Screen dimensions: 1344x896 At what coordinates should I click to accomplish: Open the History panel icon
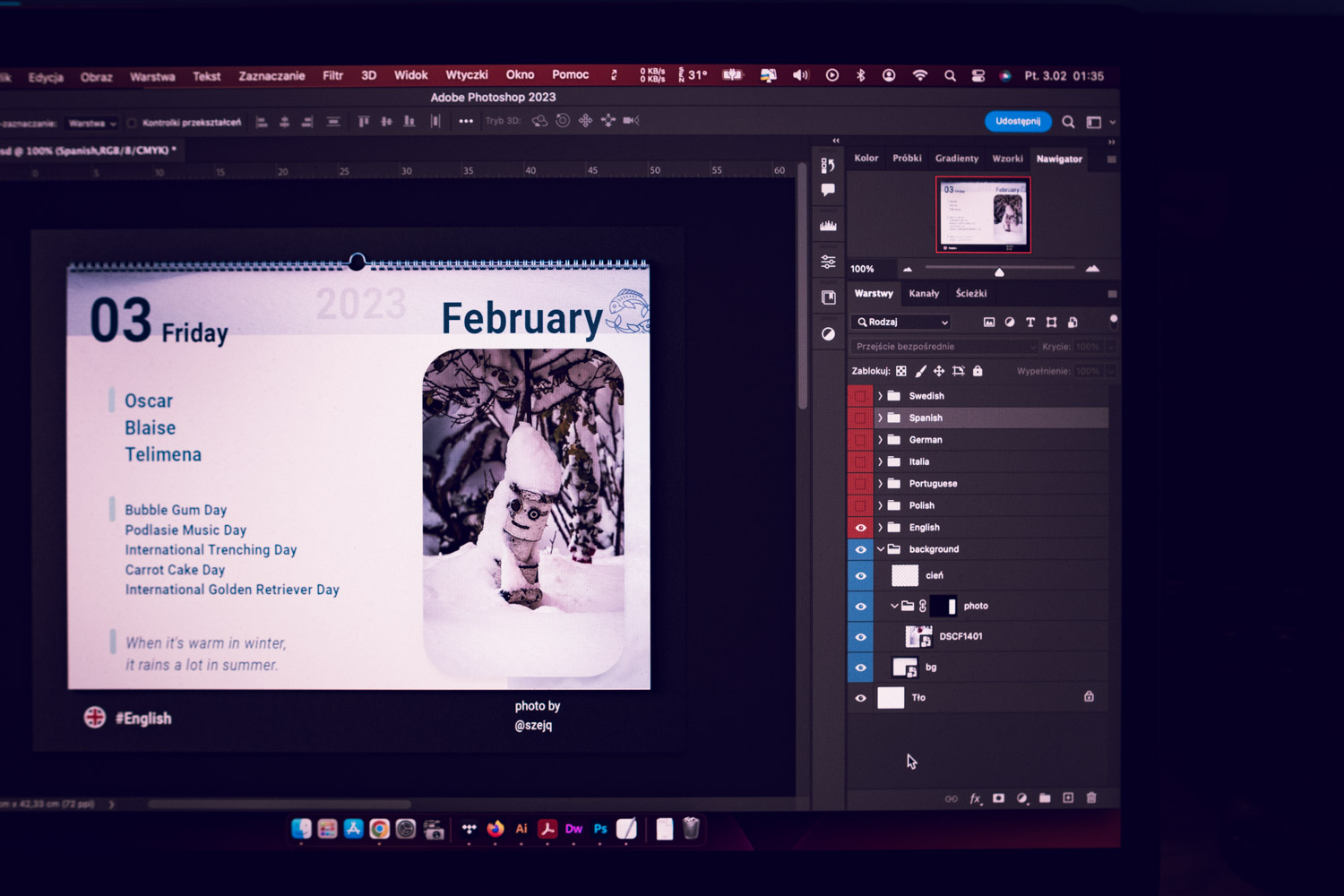point(828,166)
